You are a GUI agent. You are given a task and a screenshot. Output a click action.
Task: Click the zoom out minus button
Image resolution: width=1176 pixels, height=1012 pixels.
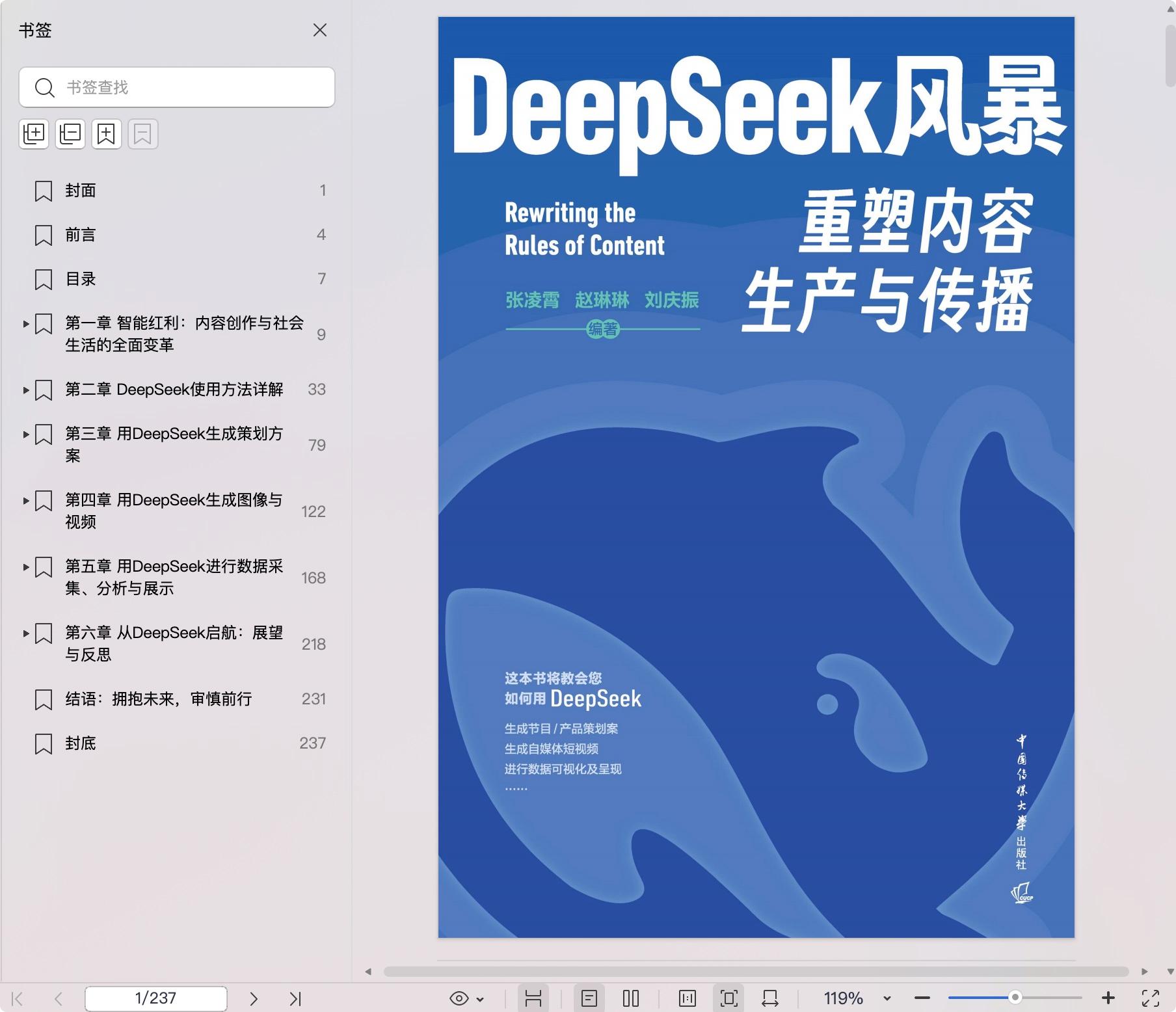pos(922,998)
